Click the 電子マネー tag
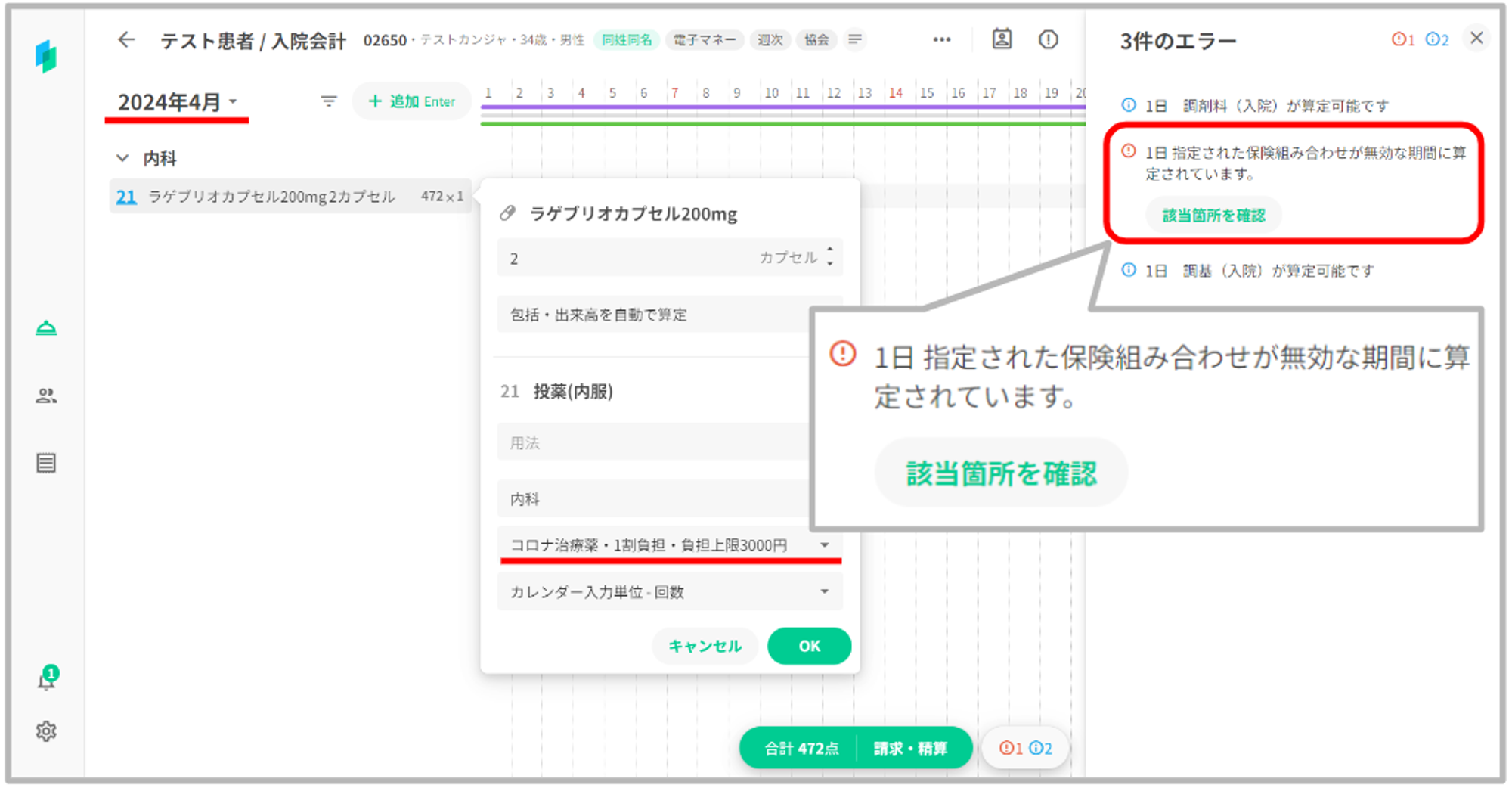This screenshot has width=1512, height=788. pyautogui.click(x=705, y=39)
